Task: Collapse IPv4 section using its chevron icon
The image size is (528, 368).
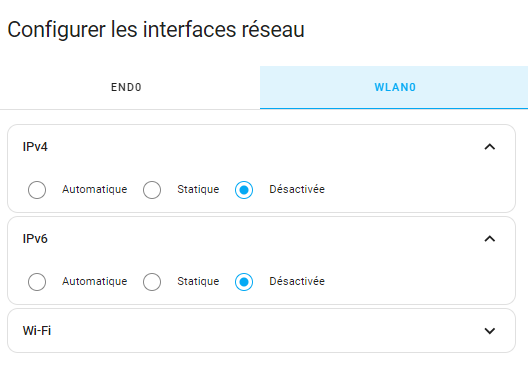Action: 490,147
